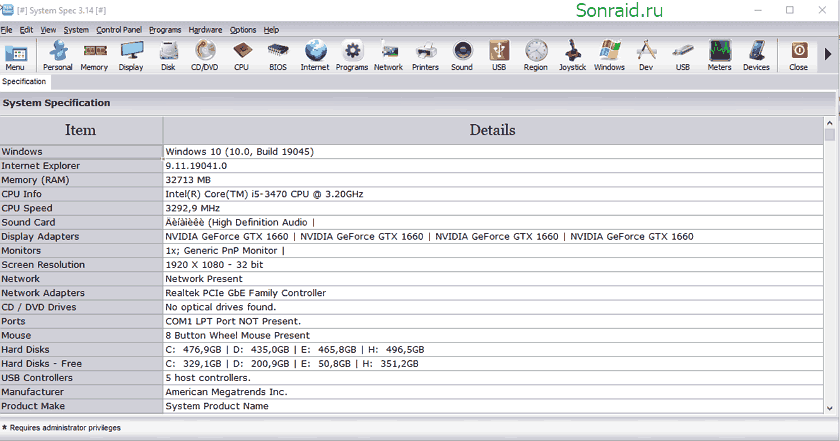Viewport: 840px width, 441px height.
Task: Open the USB drive icon next to Meters
Action: pyautogui.click(x=682, y=56)
